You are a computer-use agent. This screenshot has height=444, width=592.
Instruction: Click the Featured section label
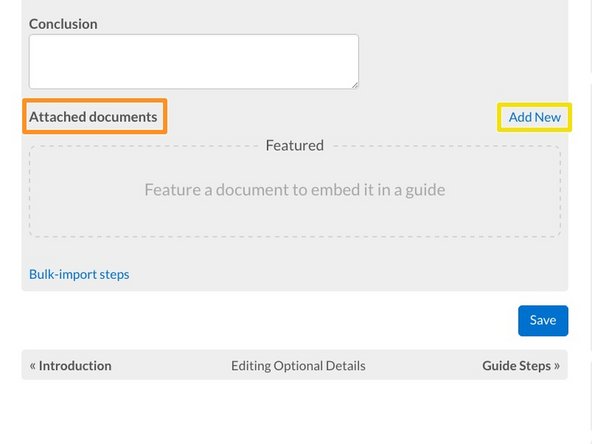294,145
